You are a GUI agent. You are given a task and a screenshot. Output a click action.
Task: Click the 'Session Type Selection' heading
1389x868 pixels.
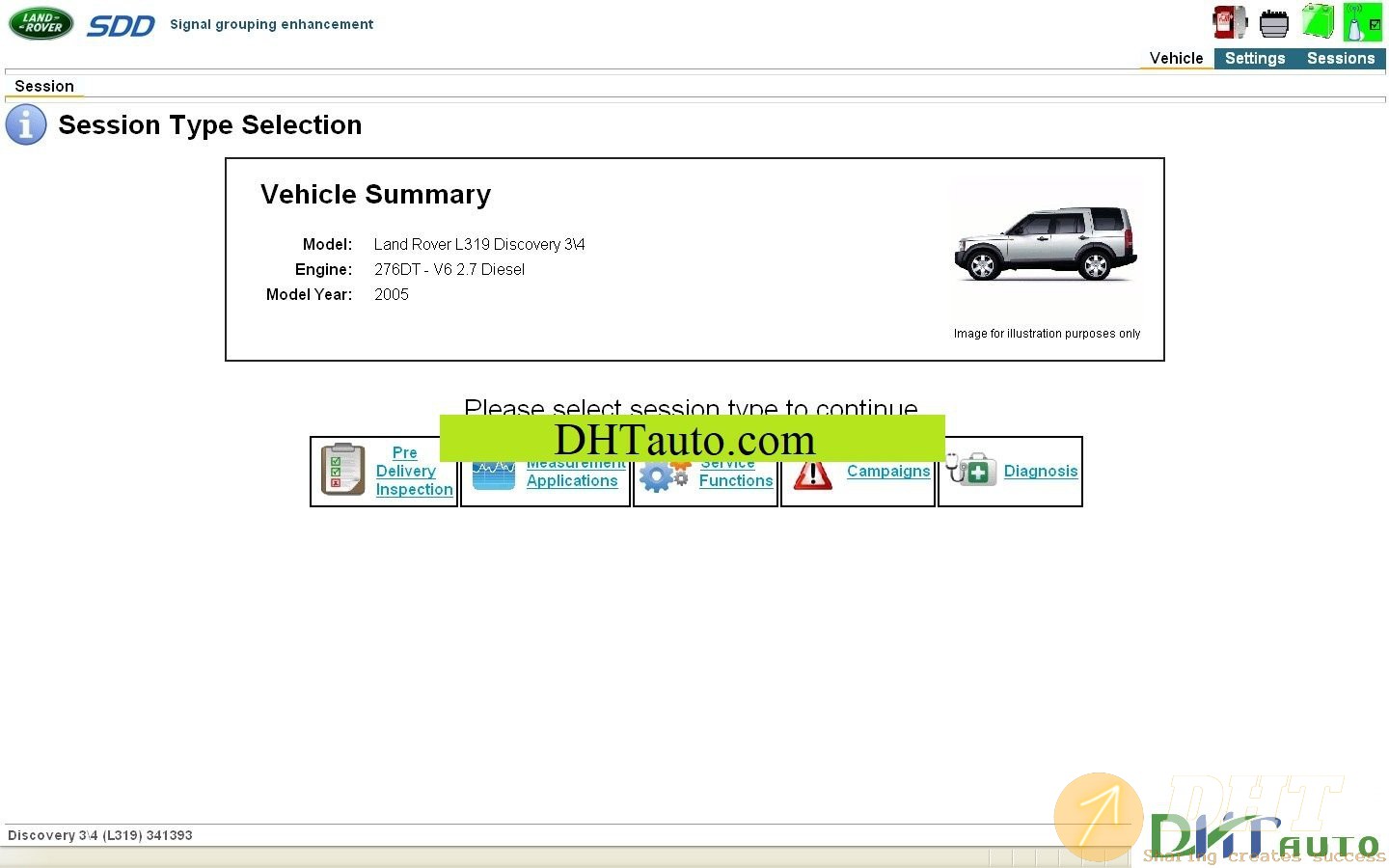pyautogui.click(x=210, y=125)
